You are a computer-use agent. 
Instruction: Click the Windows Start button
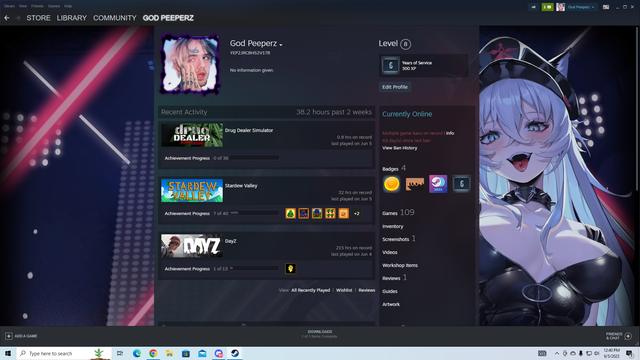click(x=8, y=353)
